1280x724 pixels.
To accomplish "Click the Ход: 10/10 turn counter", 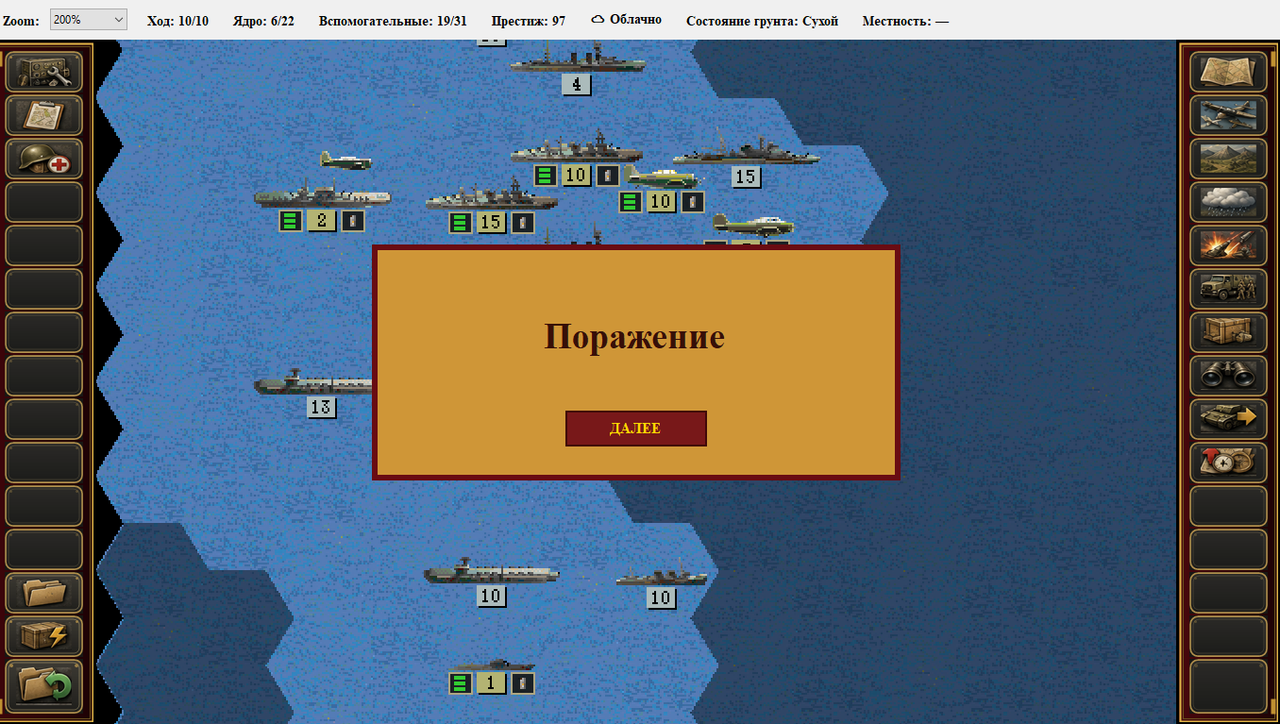I will [178, 20].
